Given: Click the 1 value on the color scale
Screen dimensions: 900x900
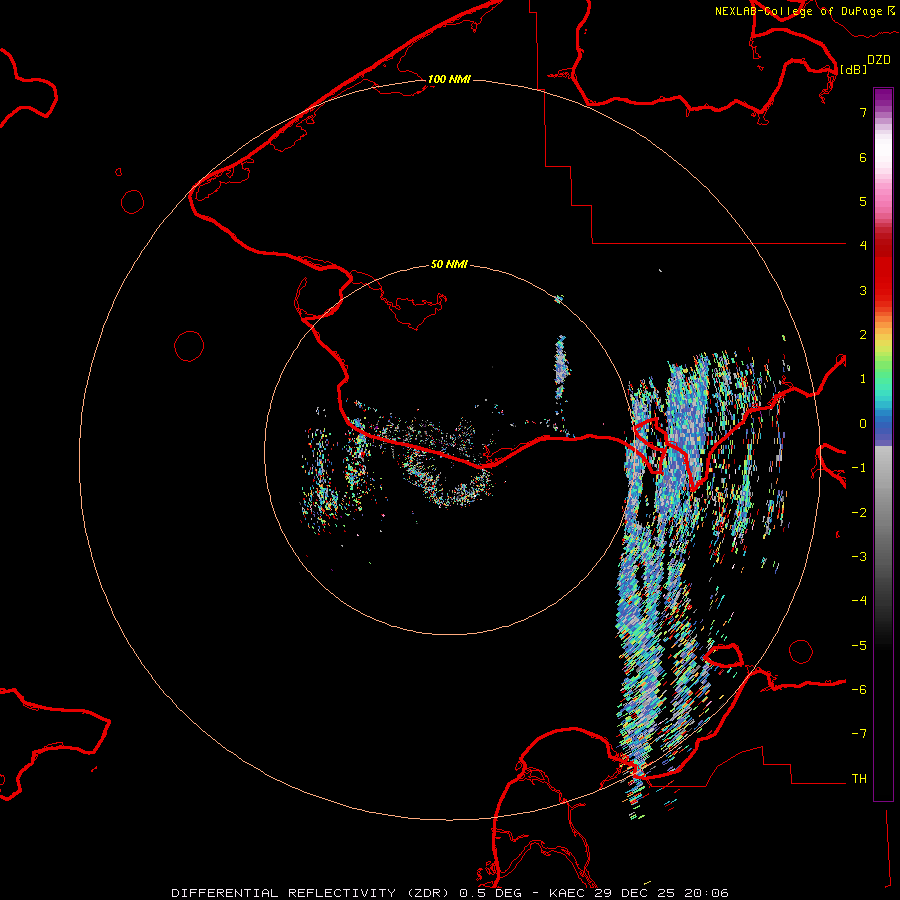Looking at the screenshot, I should point(863,379).
